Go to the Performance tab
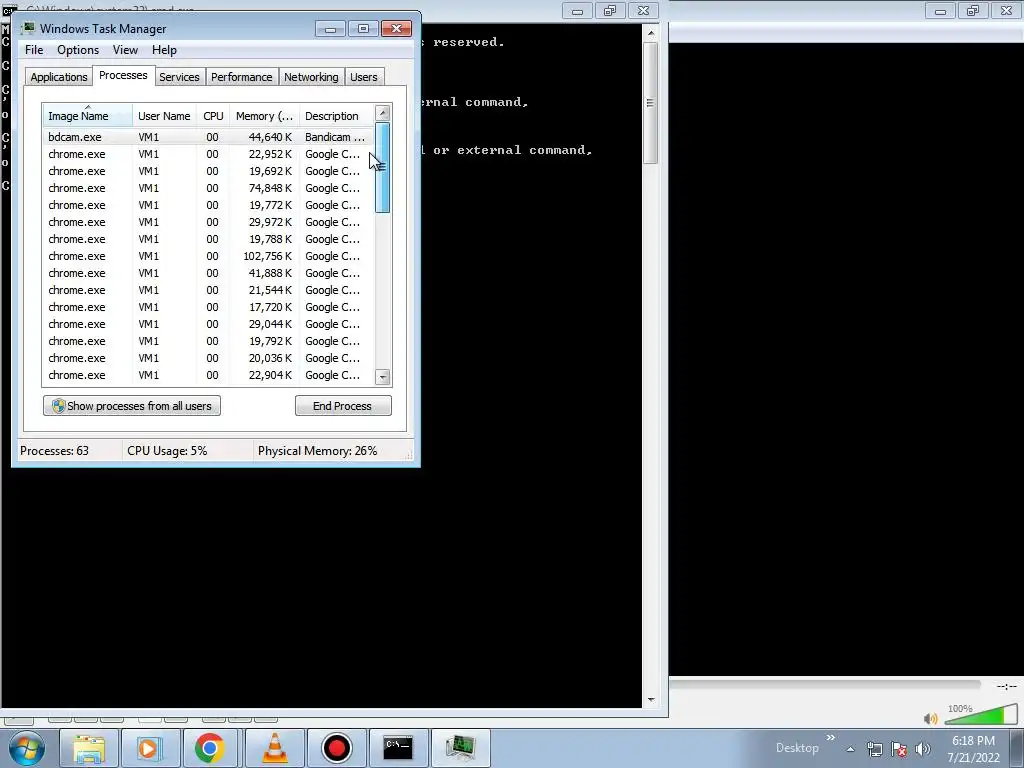 (x=241, y=77)
